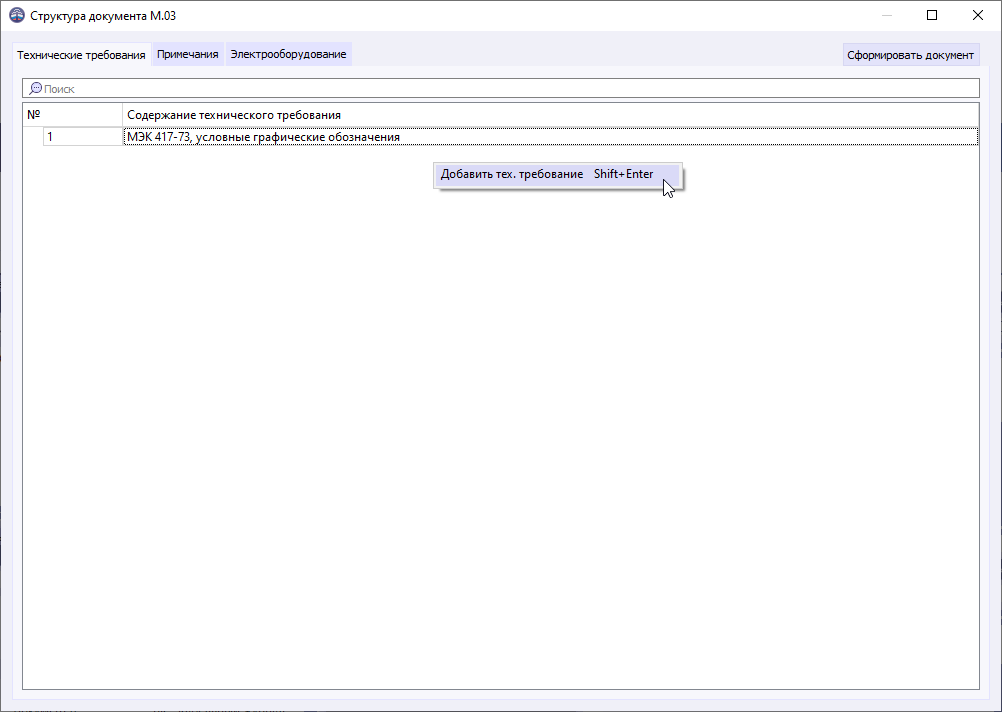Select the МЭК 417-73 requirement row
The height and width of the screenshot is (712, 1002).
tap(400, 136)
